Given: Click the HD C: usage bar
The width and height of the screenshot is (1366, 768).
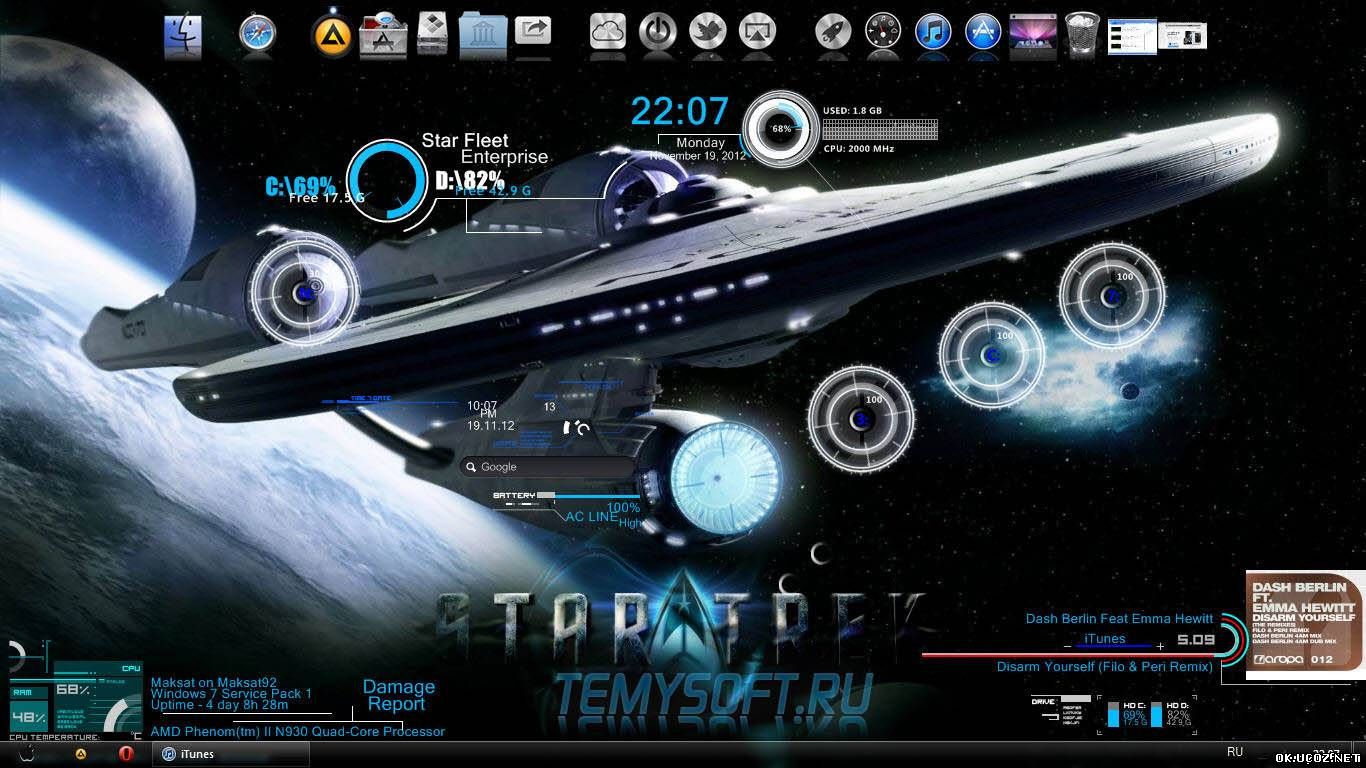Looking at the screenshot, I should coord(1114,714).
